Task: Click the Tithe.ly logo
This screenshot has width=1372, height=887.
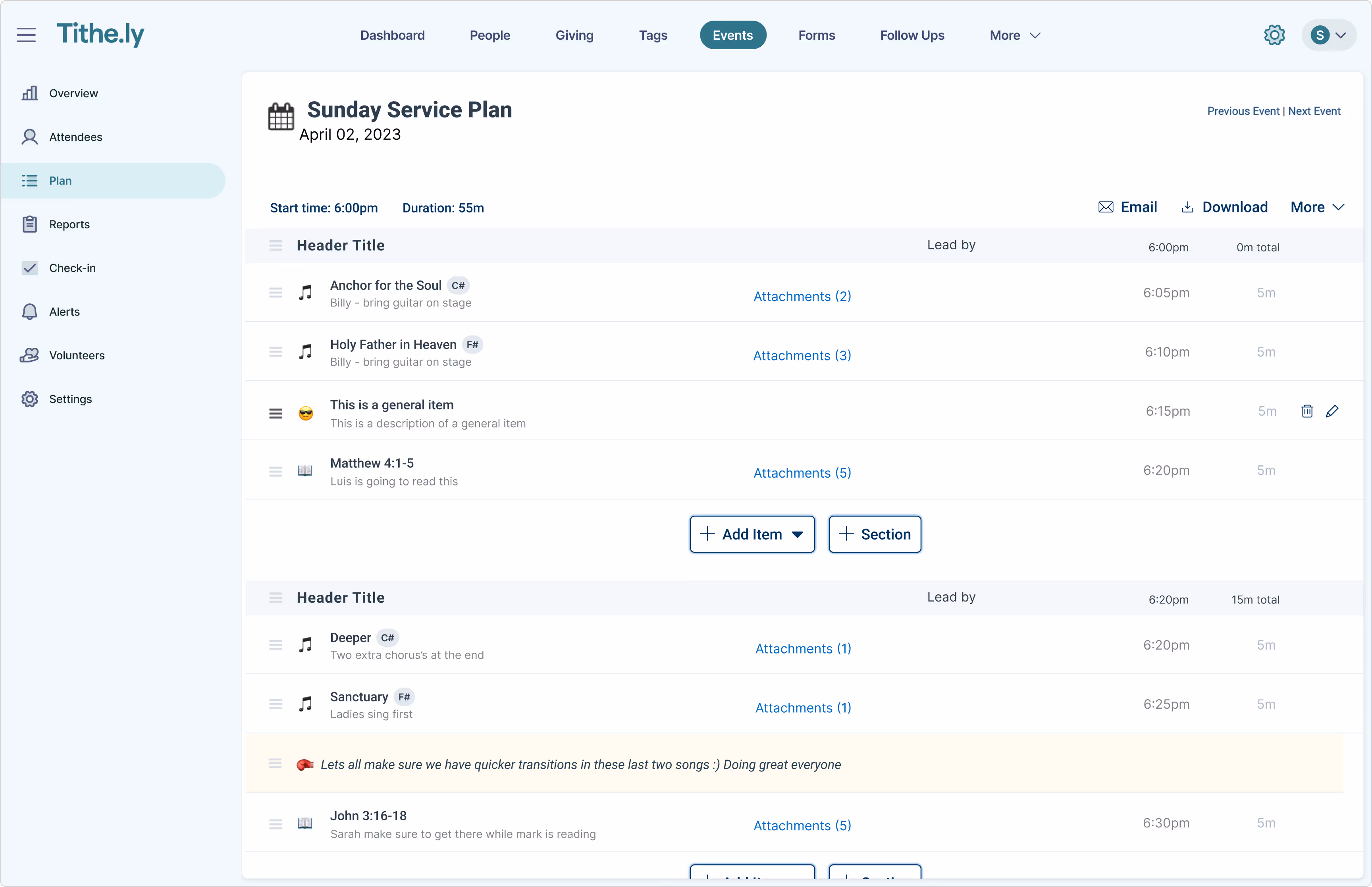Action: (x=101, y=34)
